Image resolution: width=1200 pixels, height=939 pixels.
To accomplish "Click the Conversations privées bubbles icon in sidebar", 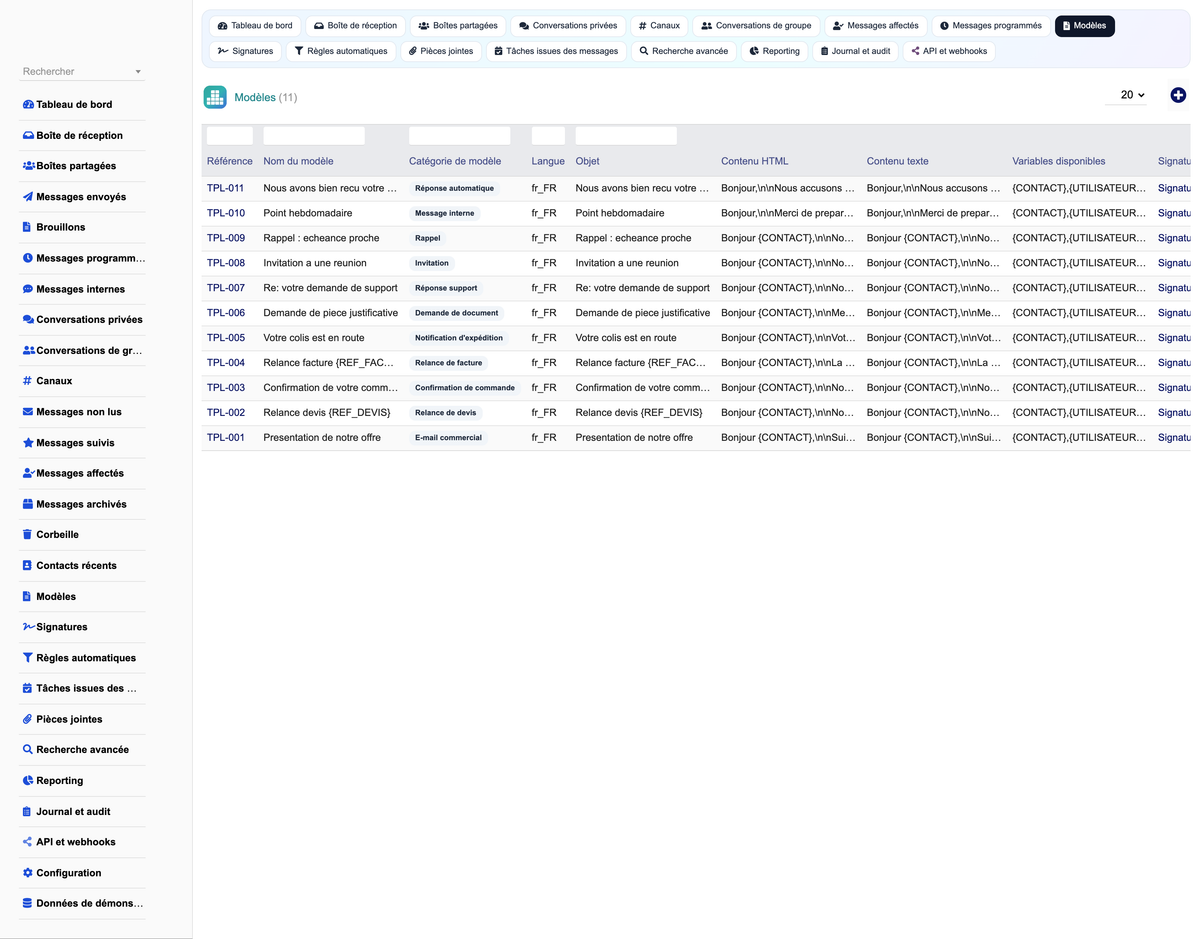I will 28,320.
